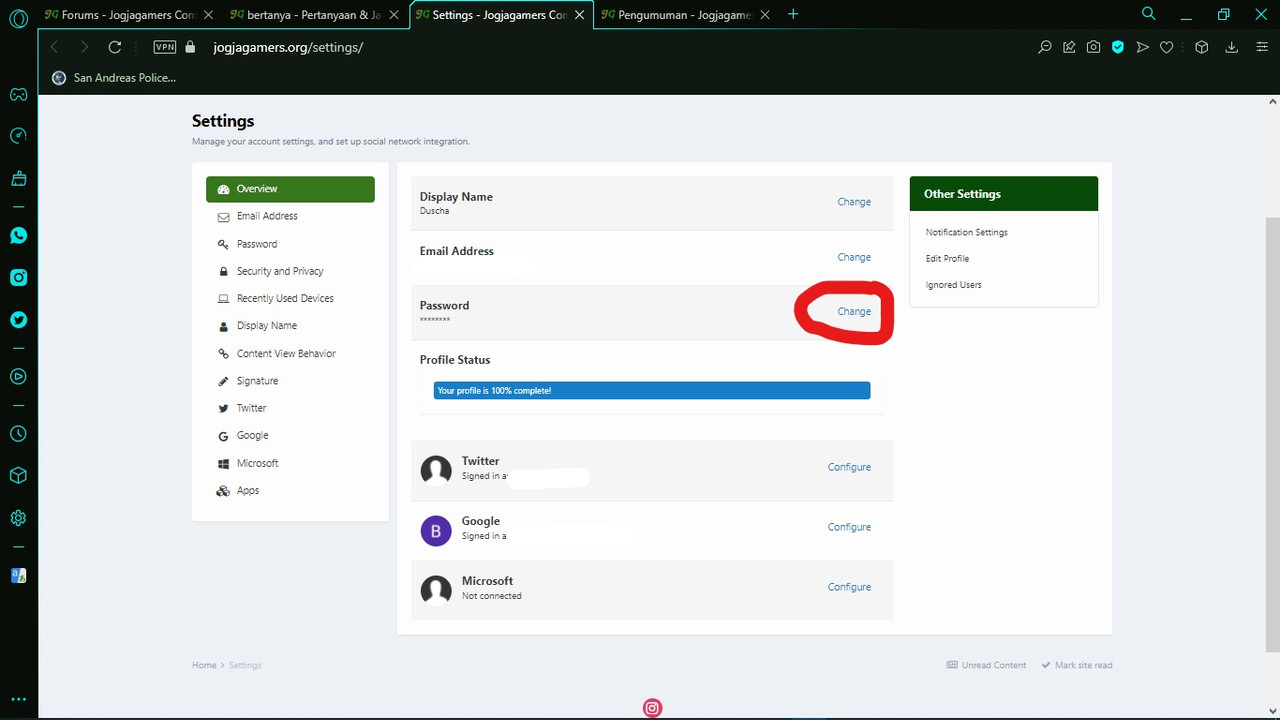Open the search tabs magnifier icon

[1148, 14]
